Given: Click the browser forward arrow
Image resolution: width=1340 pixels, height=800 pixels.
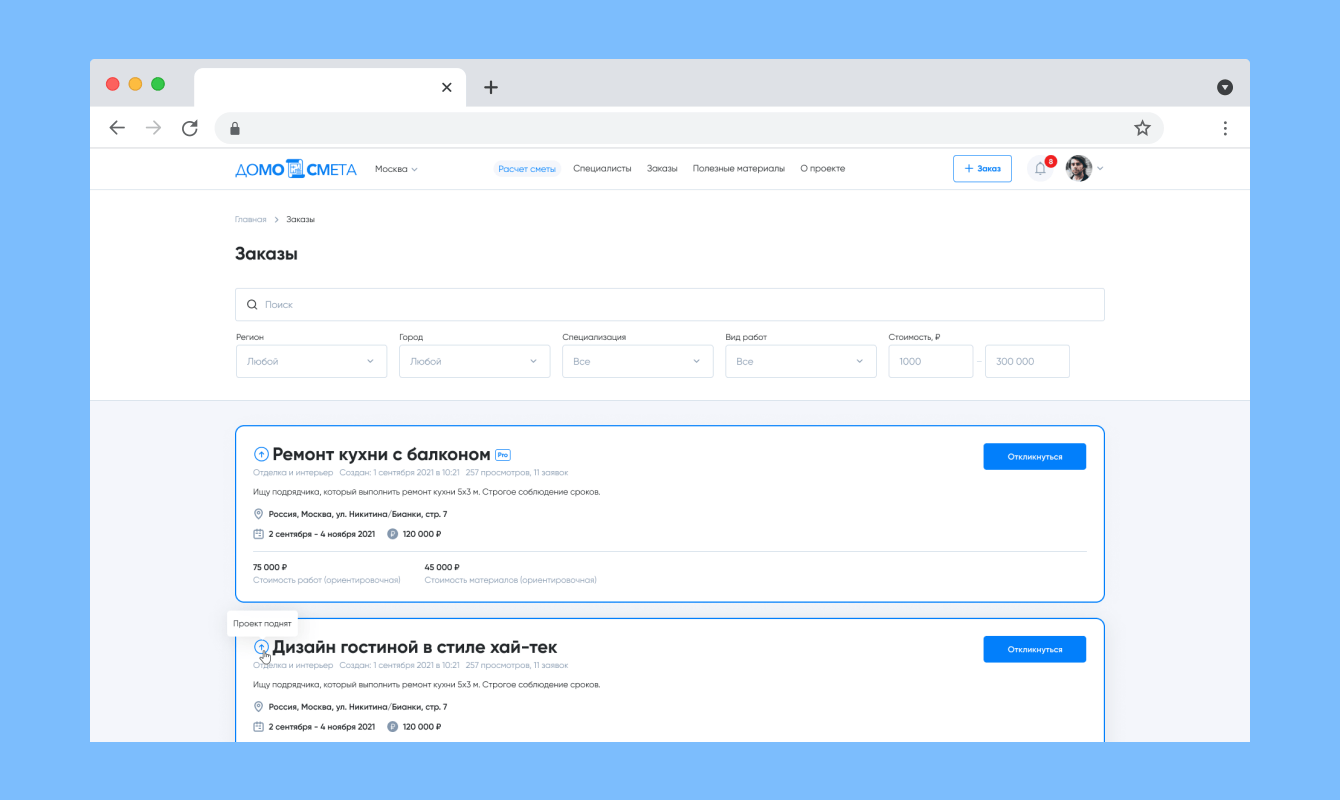Looking at the screenshot, I should click(x=153, y=128).
